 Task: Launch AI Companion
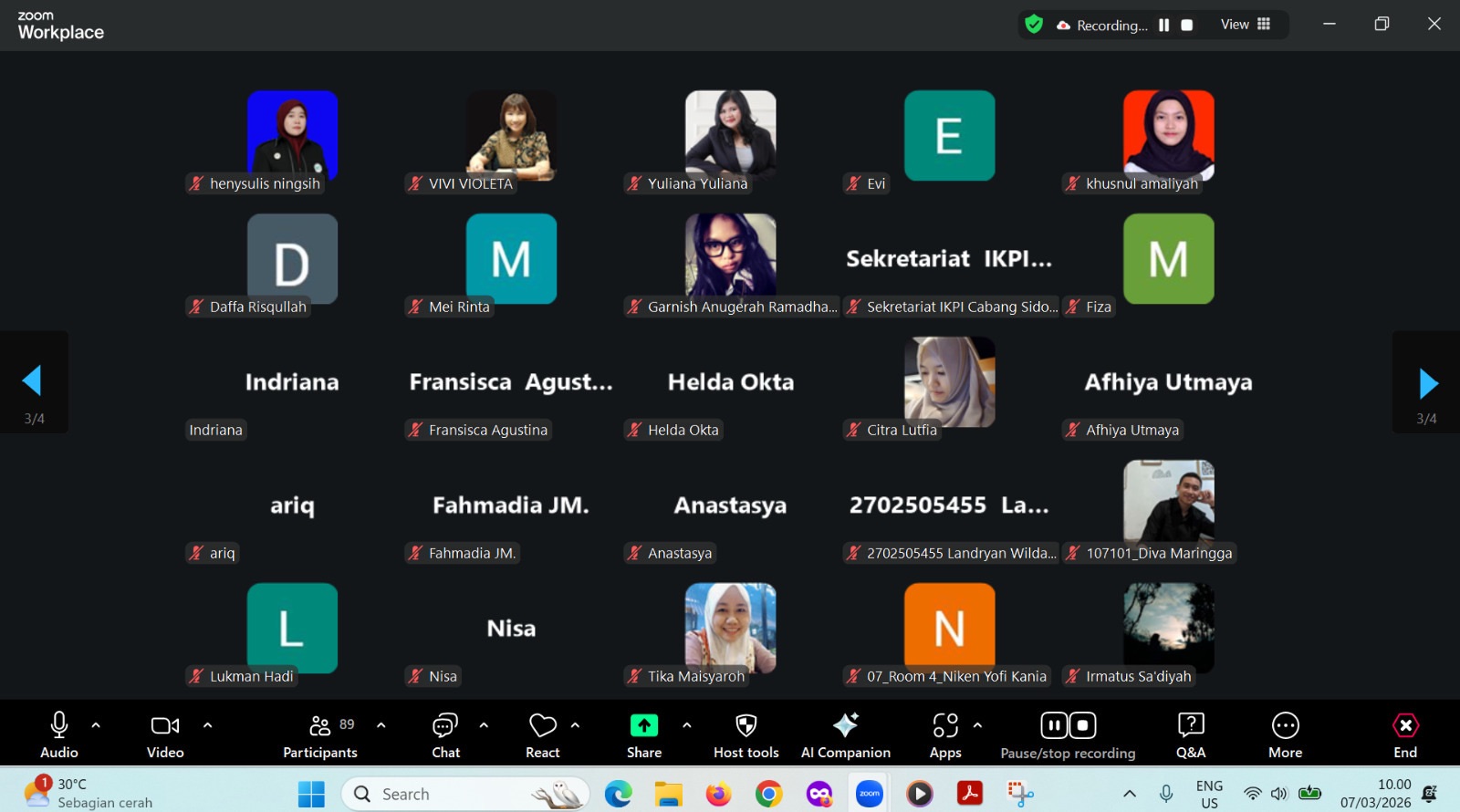(x=845, y=734)
